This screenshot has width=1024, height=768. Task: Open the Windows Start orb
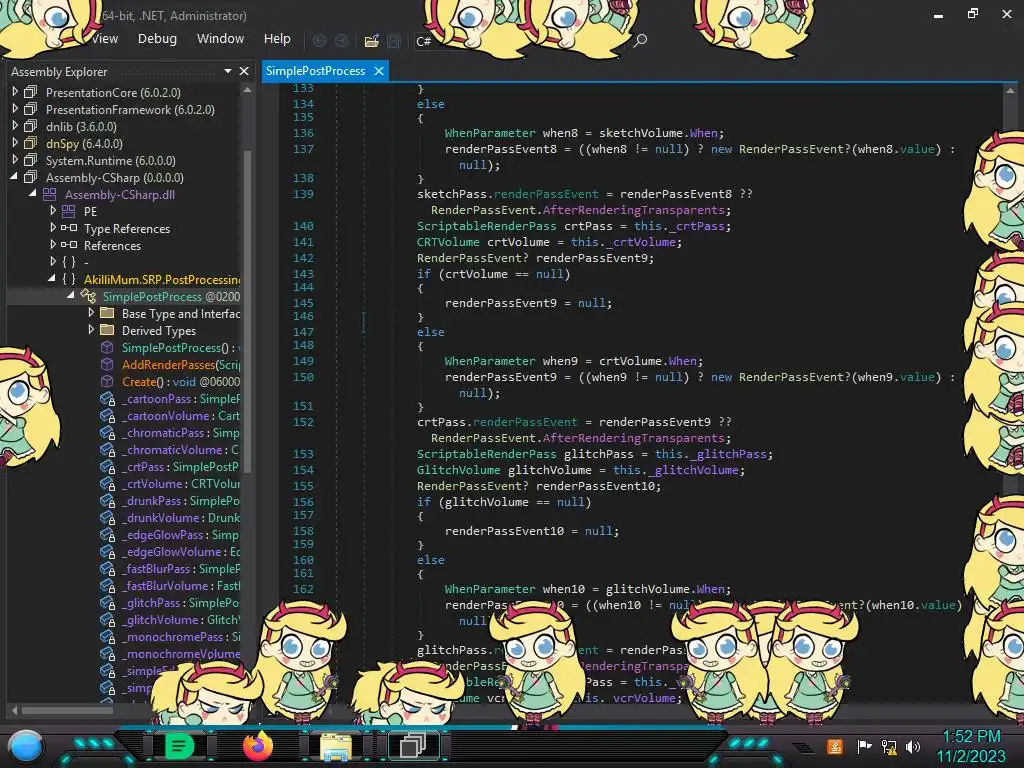pyautogui.click(x=26, y=747)
